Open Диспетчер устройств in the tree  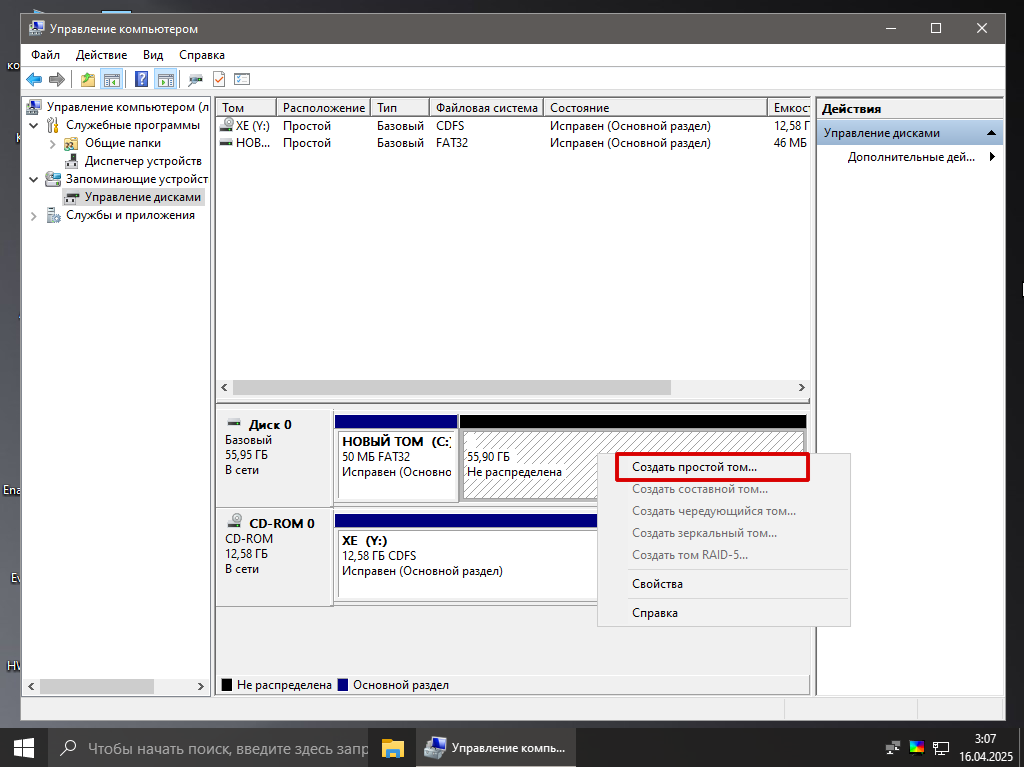click(142, 161)
